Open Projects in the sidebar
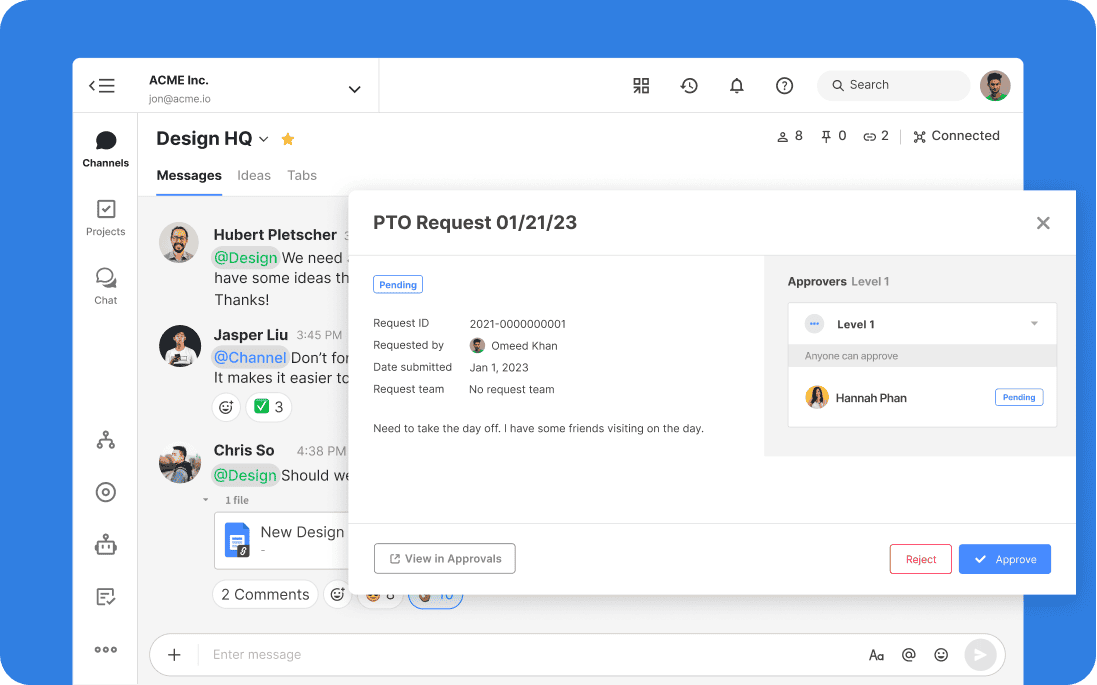 [106, 217]
